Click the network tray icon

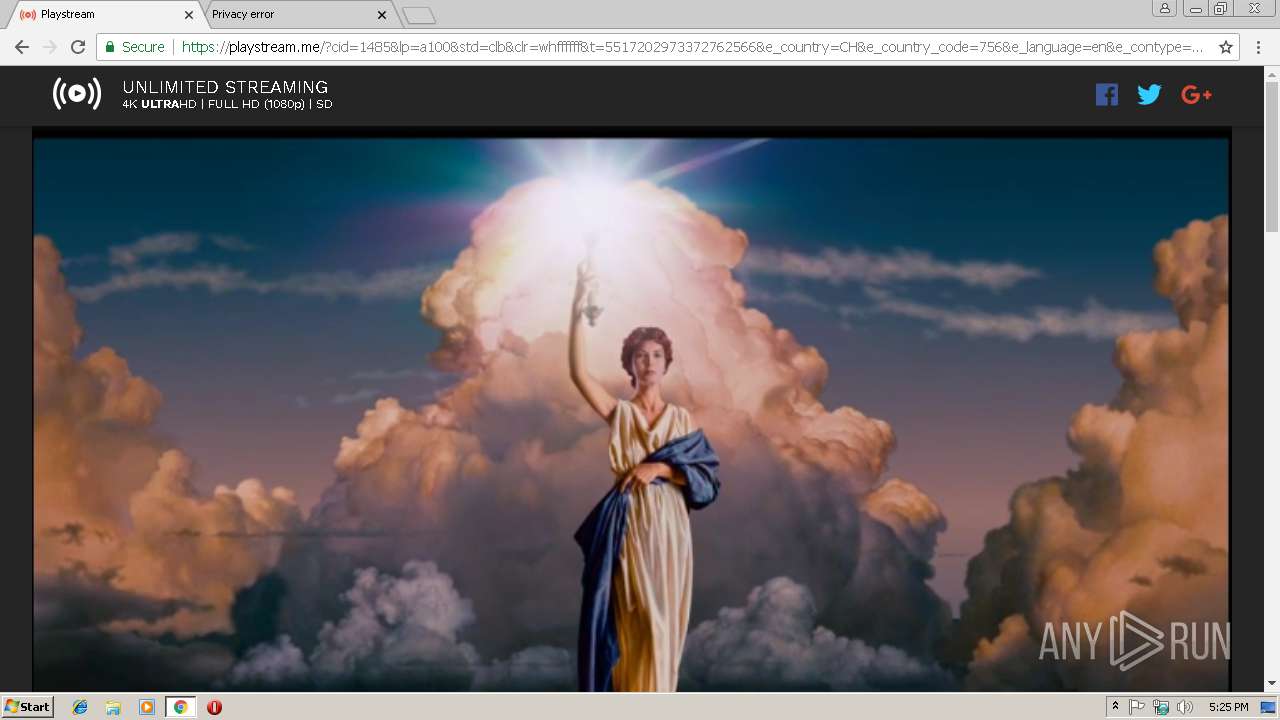pyautogui.click(x=1161, y=707)
